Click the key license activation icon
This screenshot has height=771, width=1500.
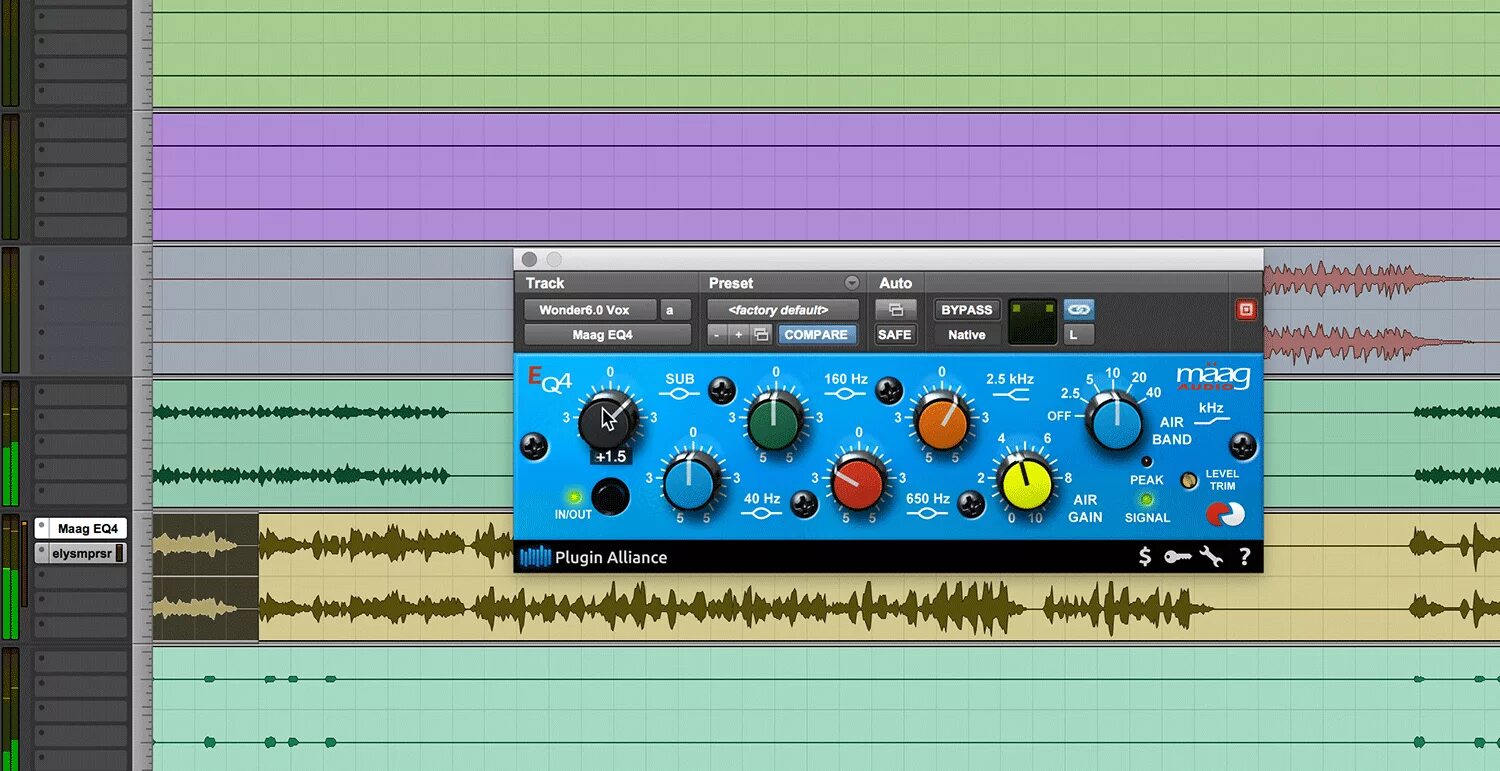click(x=1177, y=557)
